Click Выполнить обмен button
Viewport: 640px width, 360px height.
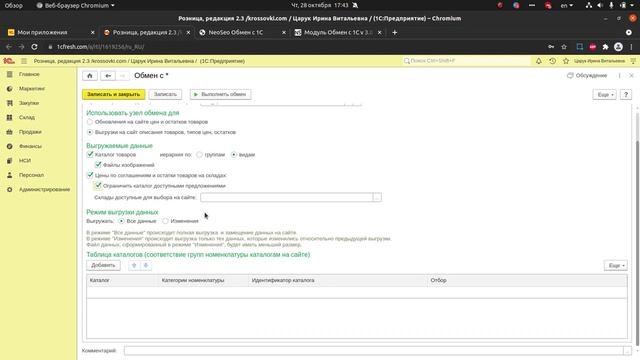point(220,94)
